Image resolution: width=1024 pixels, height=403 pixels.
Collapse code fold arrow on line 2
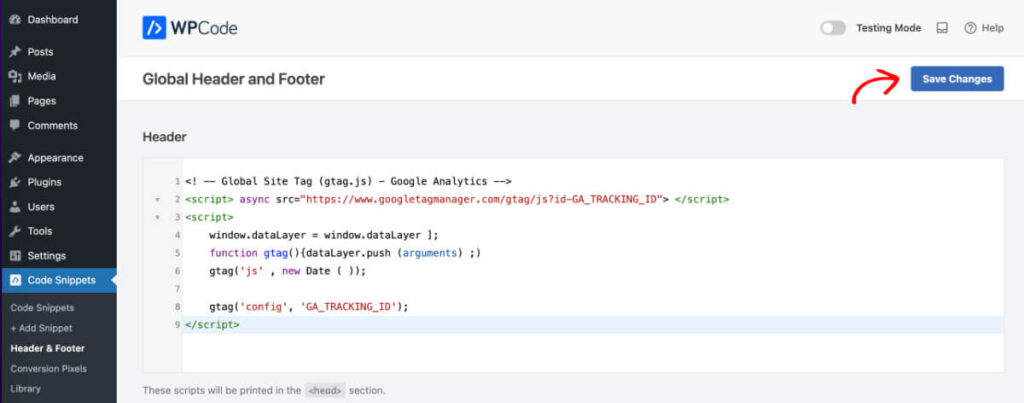(157, 199)
